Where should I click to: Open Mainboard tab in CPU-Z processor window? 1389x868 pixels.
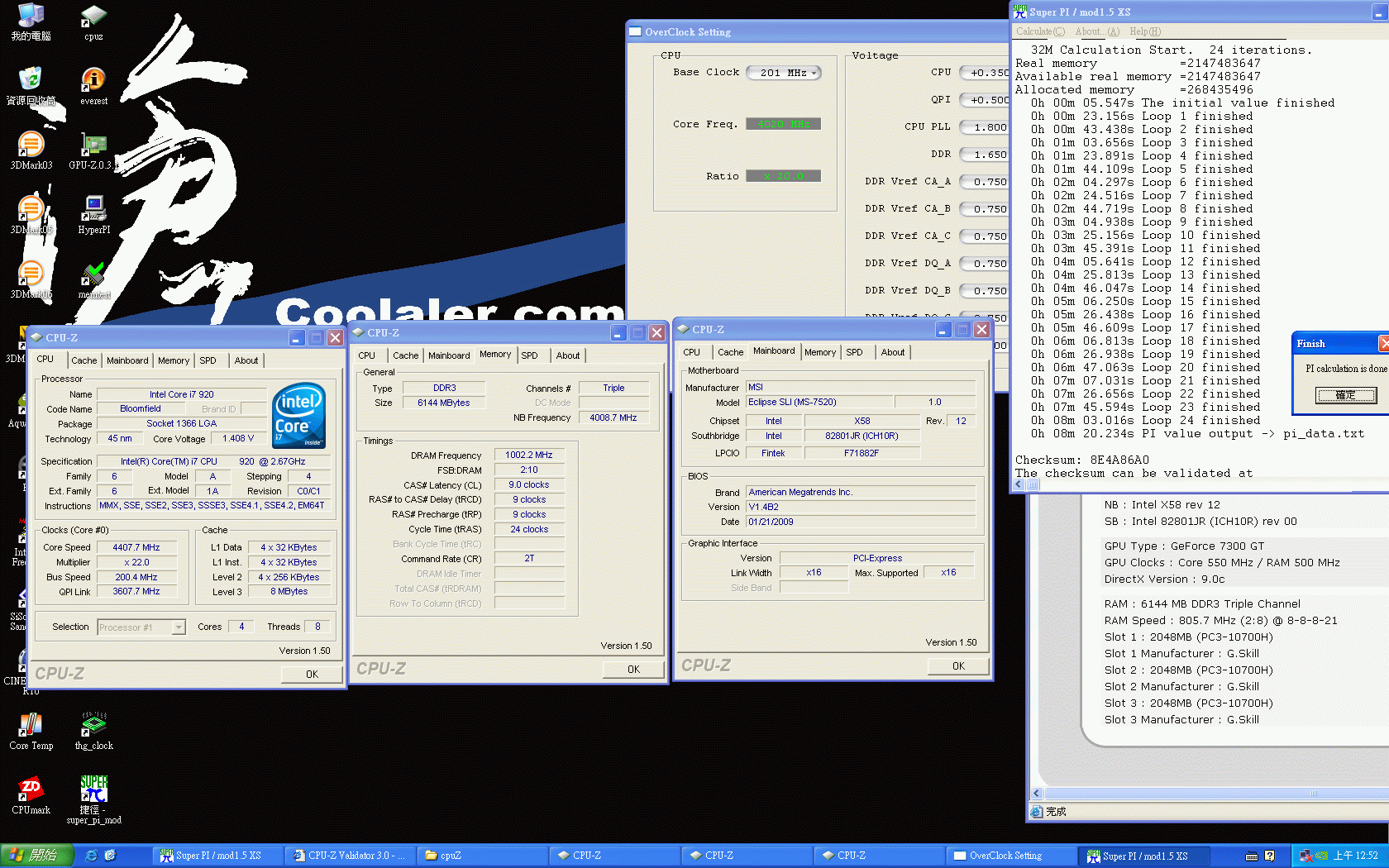[127, 360]
